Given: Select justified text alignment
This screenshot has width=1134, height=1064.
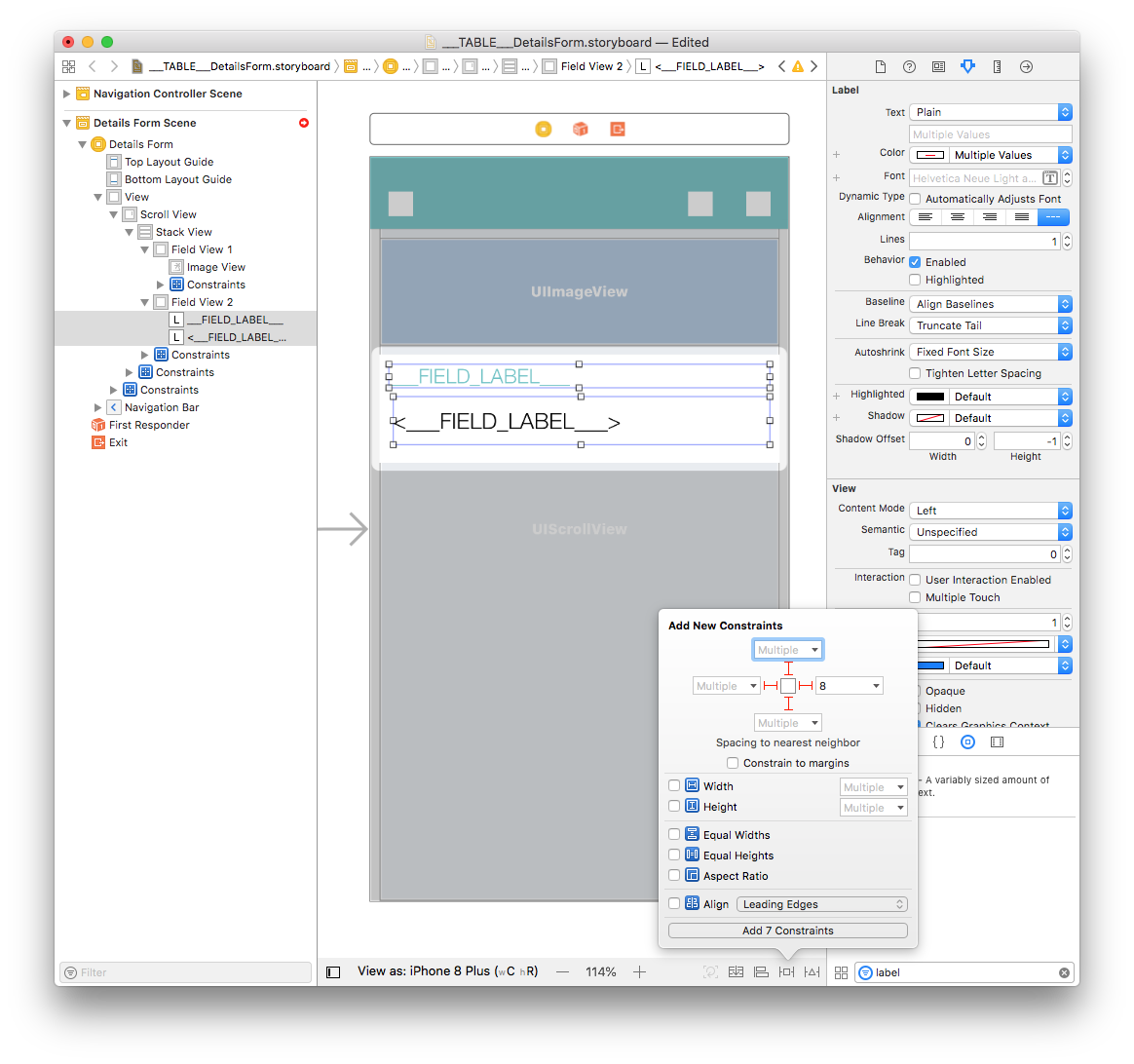Looking at the screenshot, I should pos(1021,217).
